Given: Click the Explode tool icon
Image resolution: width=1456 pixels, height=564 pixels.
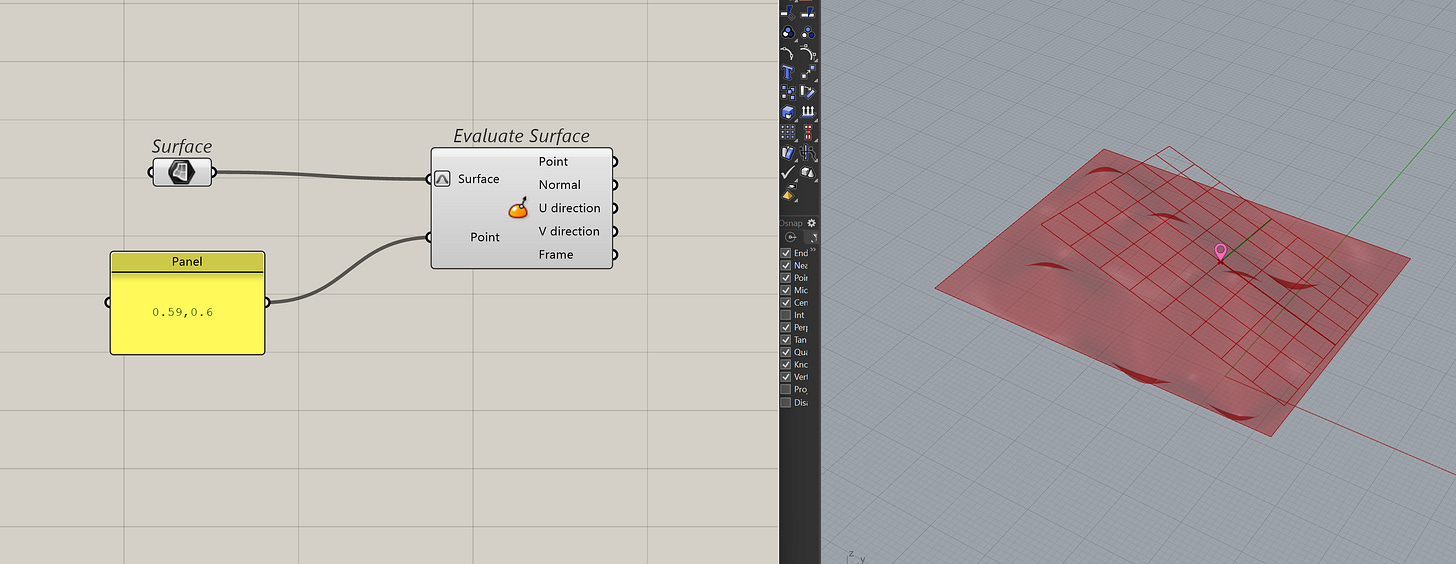Looking at the screenshot, I should [x=807, y=32].
